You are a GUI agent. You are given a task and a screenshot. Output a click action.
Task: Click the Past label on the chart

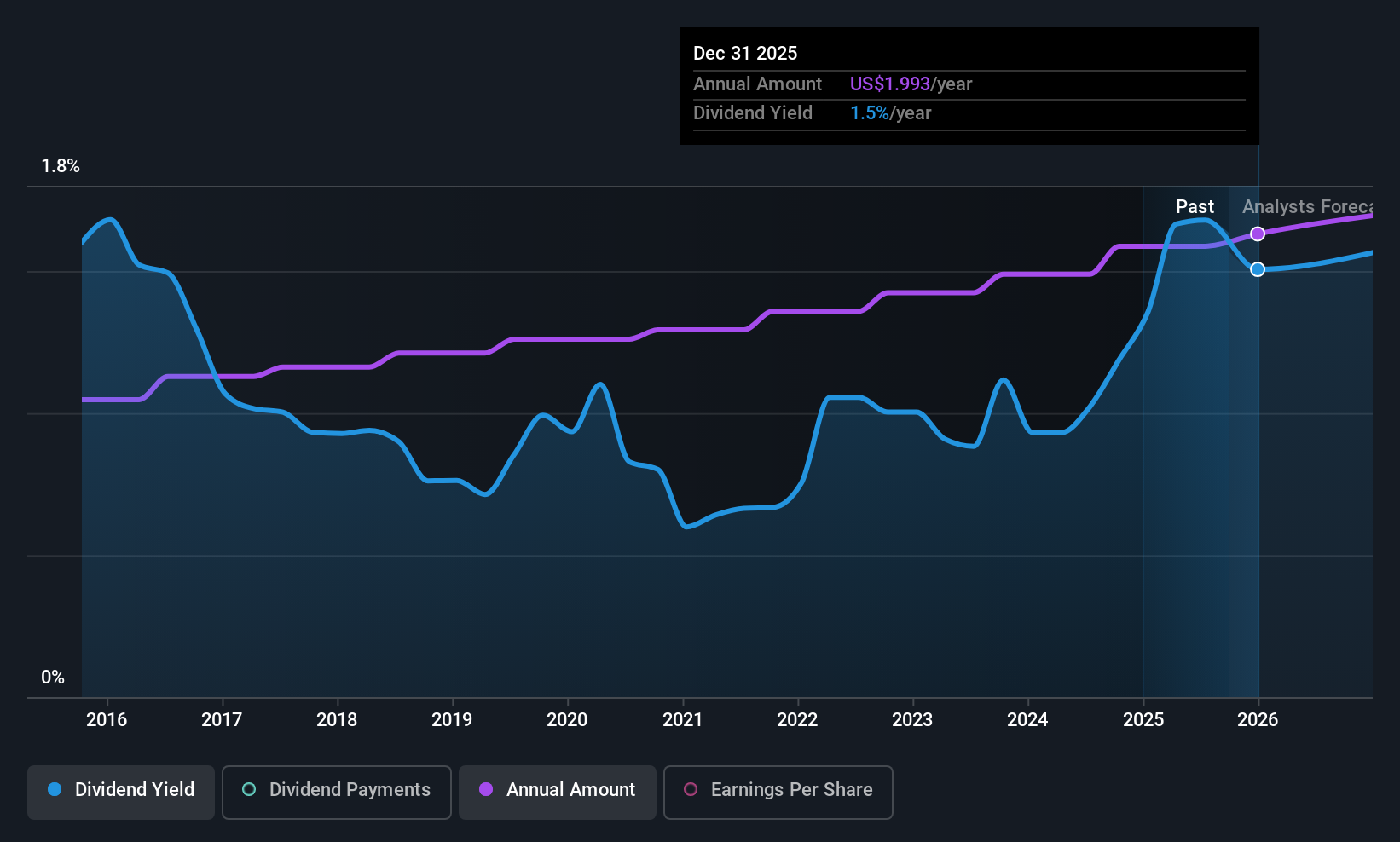click(x=1195, y=207)
